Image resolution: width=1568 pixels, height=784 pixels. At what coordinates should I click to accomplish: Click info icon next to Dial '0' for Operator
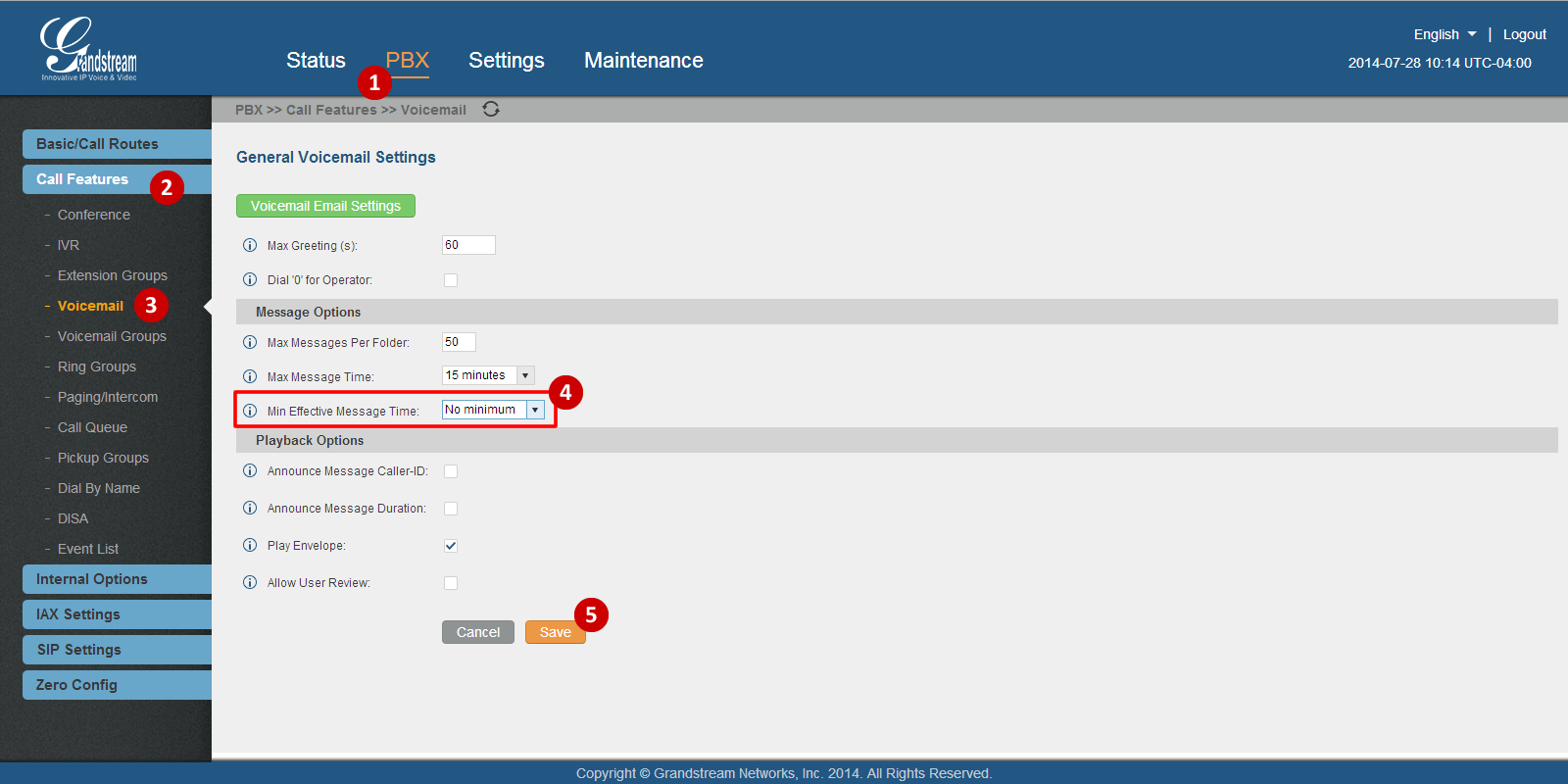click(x=250, y=280)
